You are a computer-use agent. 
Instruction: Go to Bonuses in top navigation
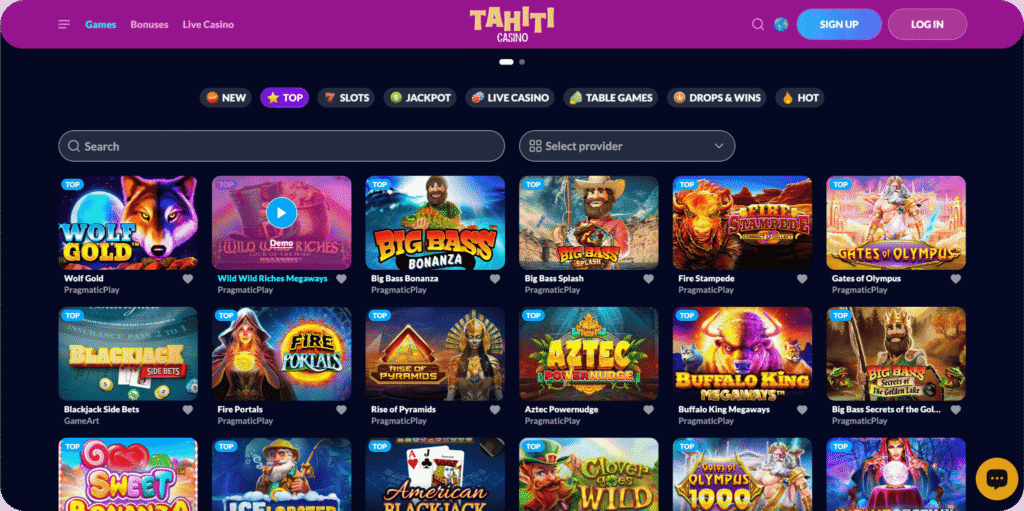click(149, 25)
